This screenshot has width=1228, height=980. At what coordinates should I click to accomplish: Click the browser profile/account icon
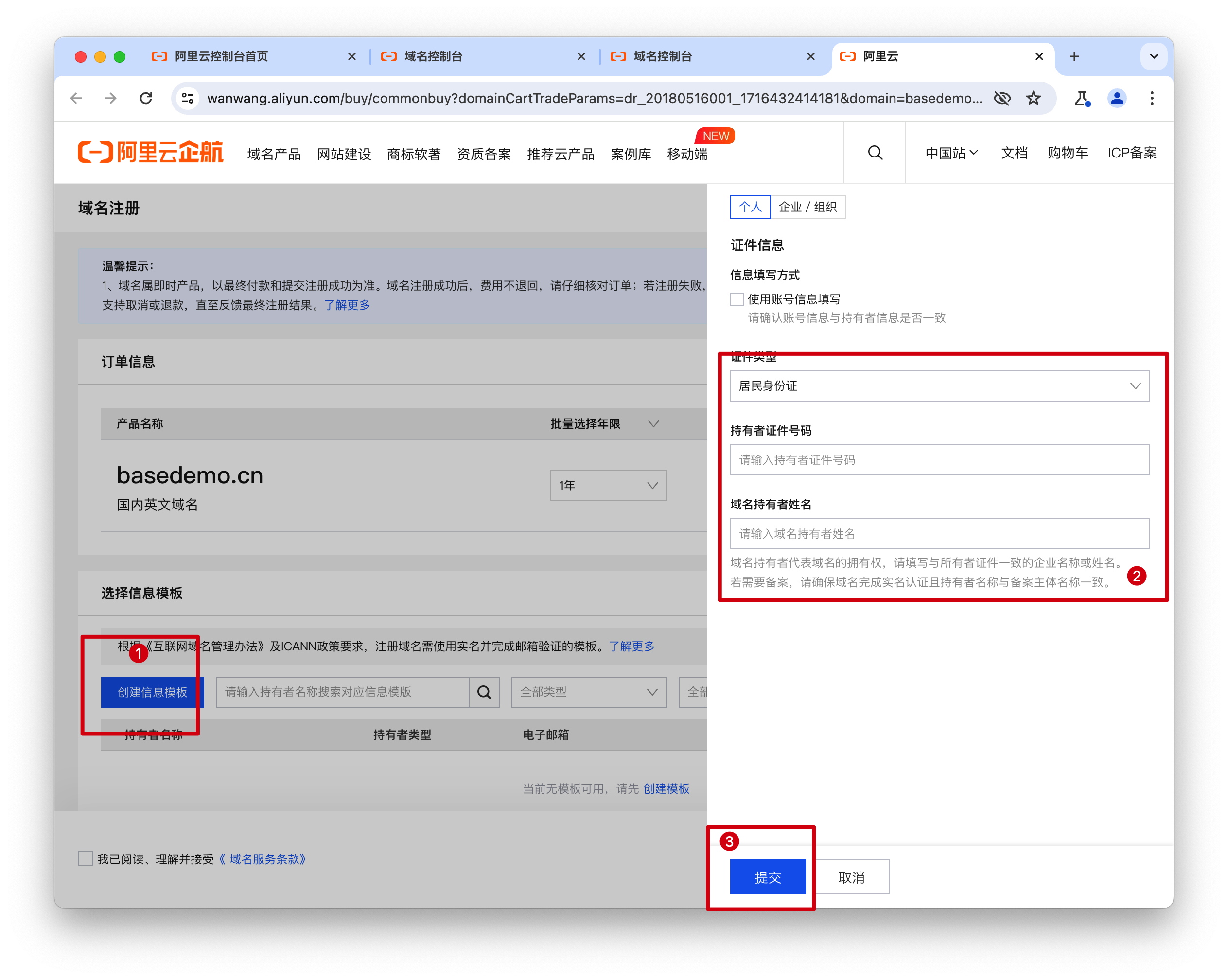click(1117, 98)
